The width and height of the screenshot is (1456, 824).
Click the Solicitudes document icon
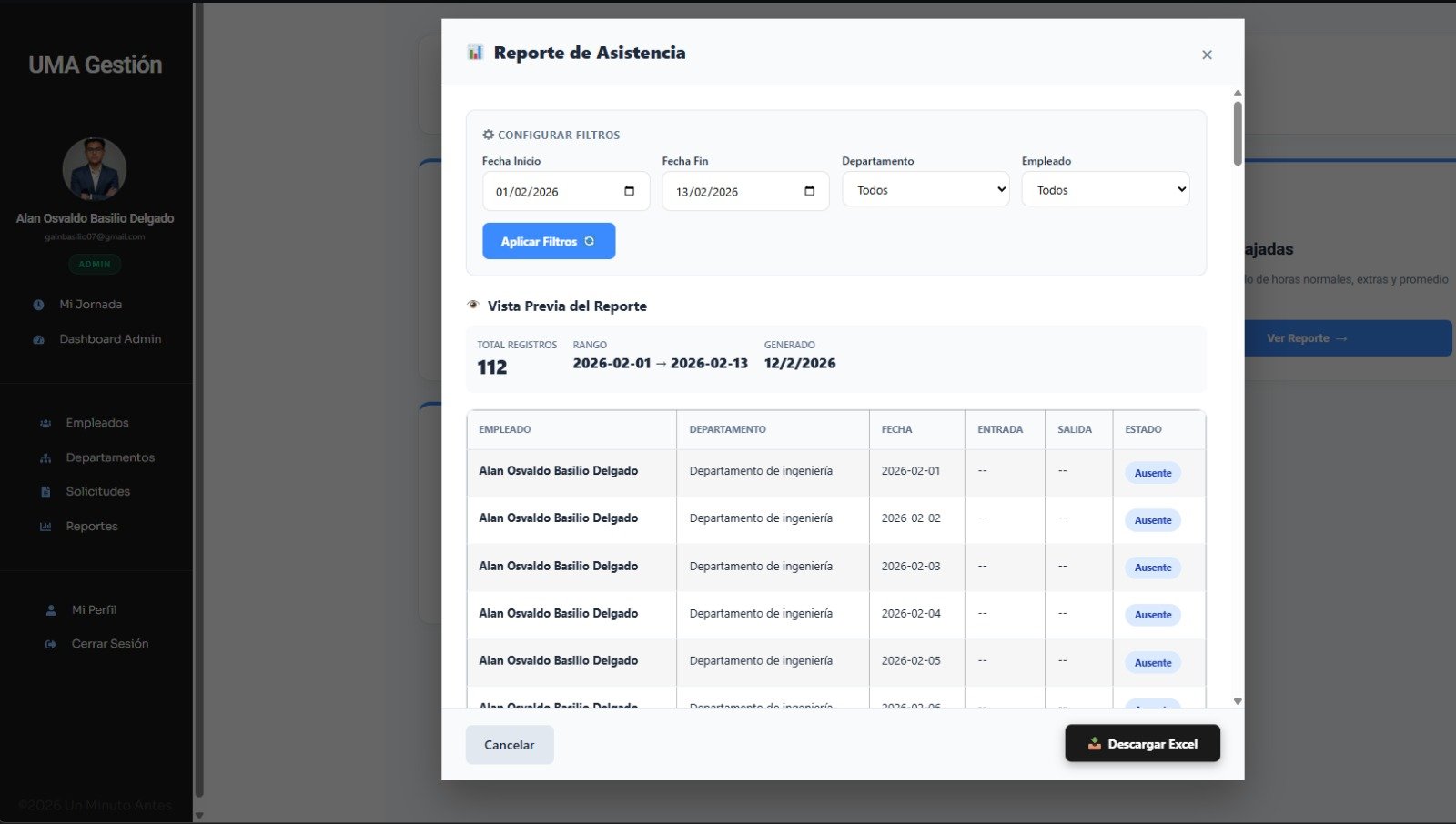(45, 492)
